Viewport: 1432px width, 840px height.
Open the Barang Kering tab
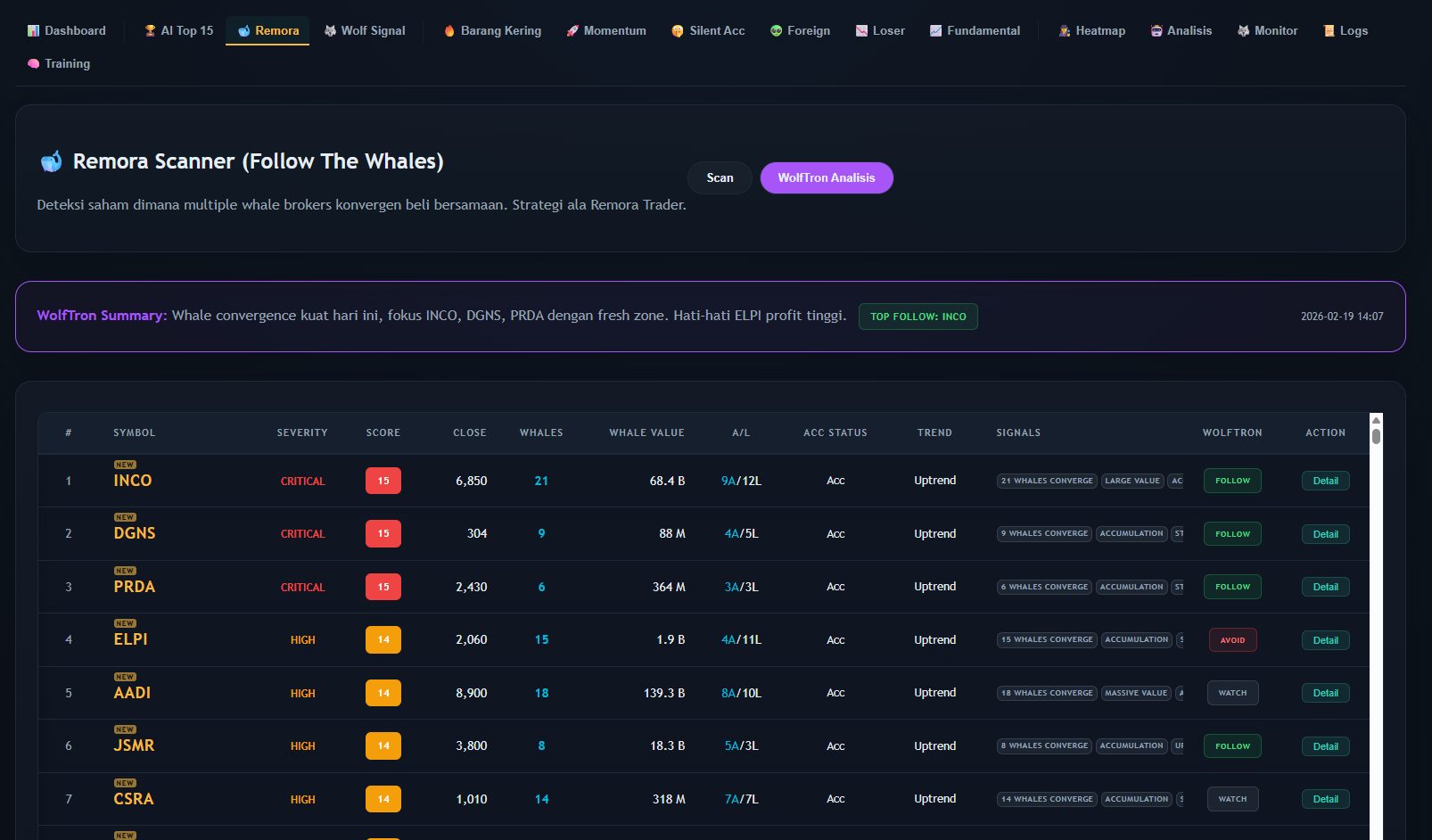pyautogui.click(x=492, y=30)
